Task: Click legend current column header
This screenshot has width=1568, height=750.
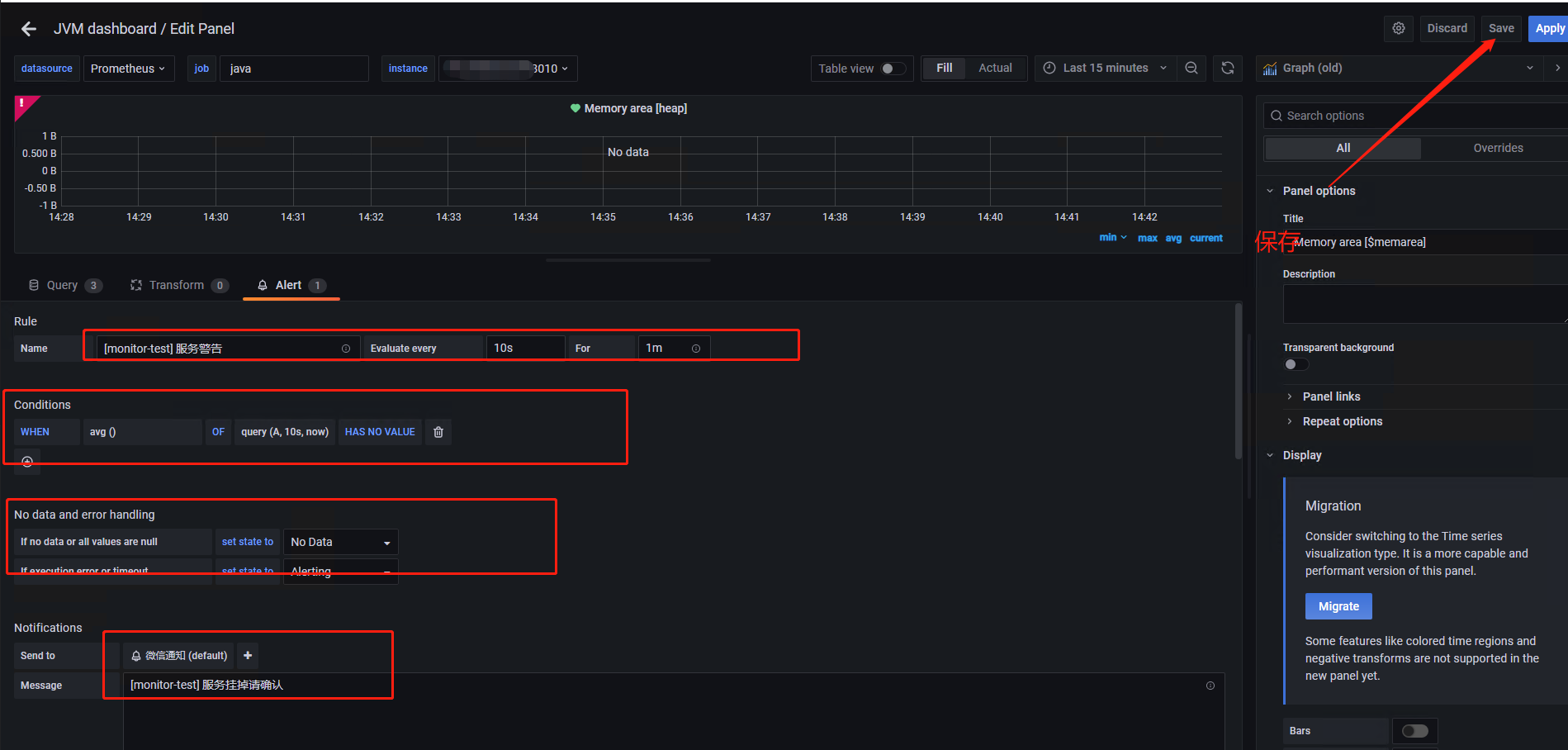Action: tap(1206, 238)
